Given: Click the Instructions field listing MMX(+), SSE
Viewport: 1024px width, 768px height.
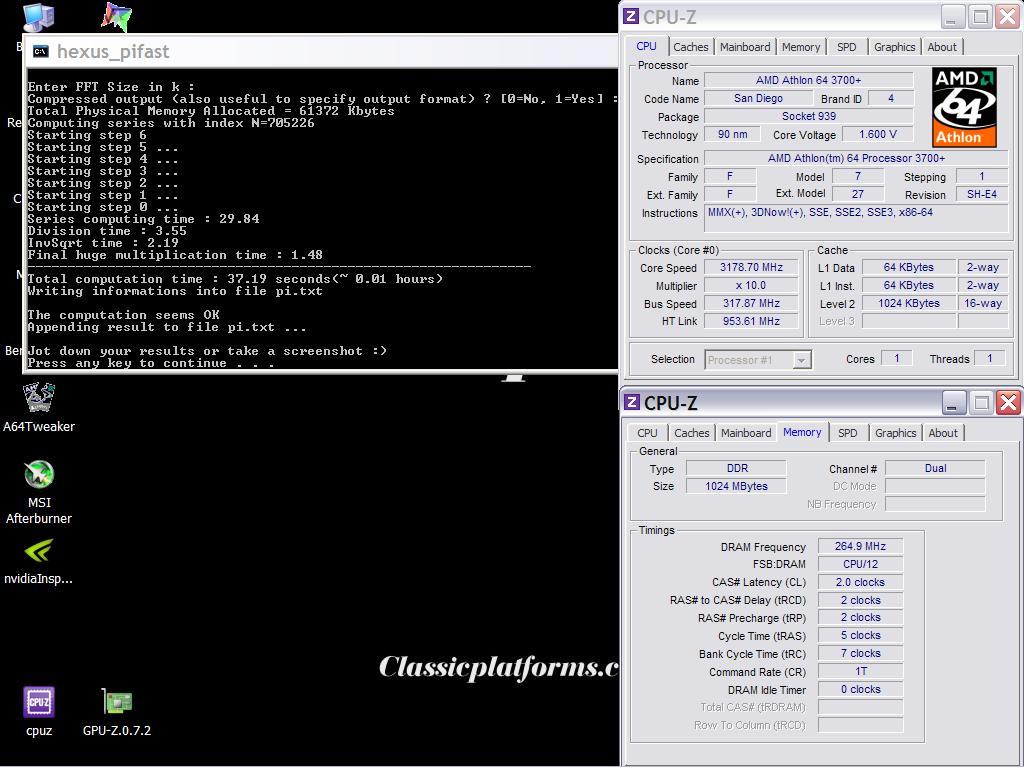Looking at the screenshot, I should click(x=856, y=219).
